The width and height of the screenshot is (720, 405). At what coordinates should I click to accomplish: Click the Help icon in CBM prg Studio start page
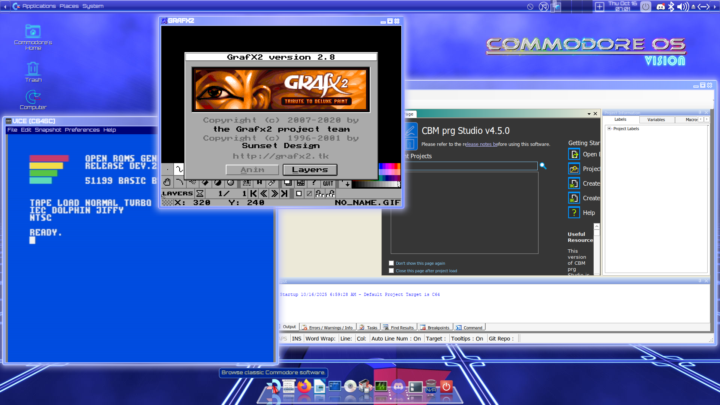(574, 213)
